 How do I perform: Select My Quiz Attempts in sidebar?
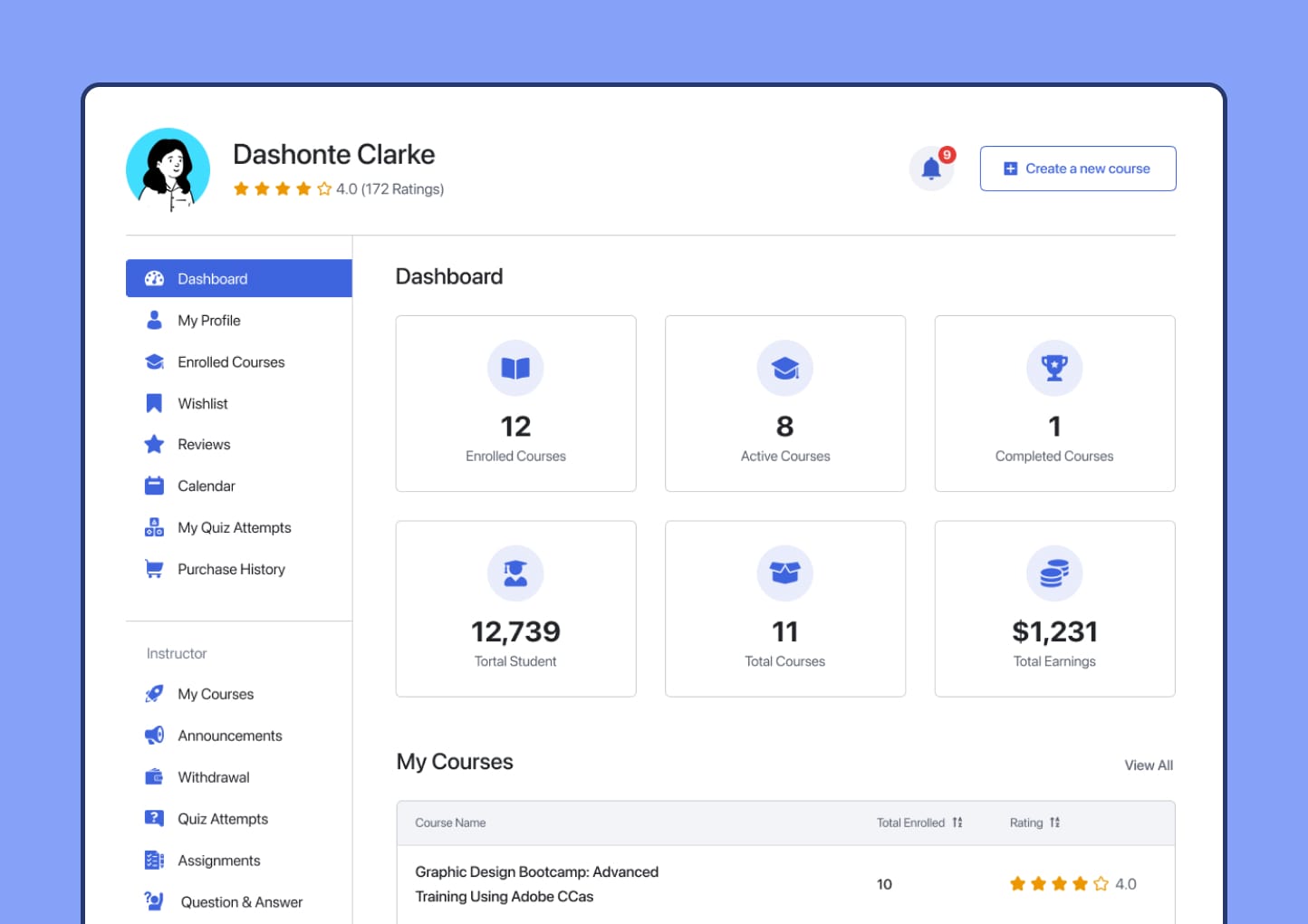[x=234, y=528]
